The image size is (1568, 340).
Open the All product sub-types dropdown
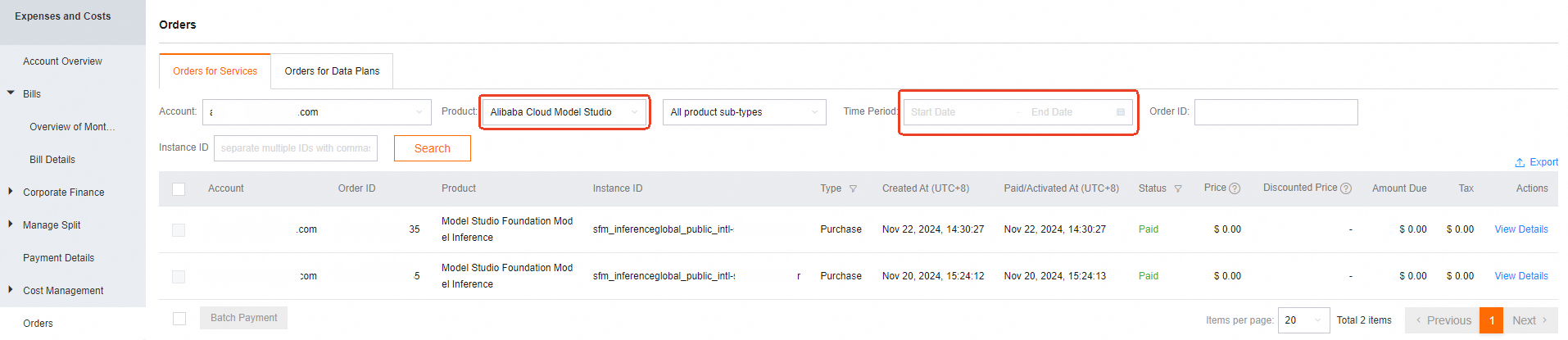point(744,112)
